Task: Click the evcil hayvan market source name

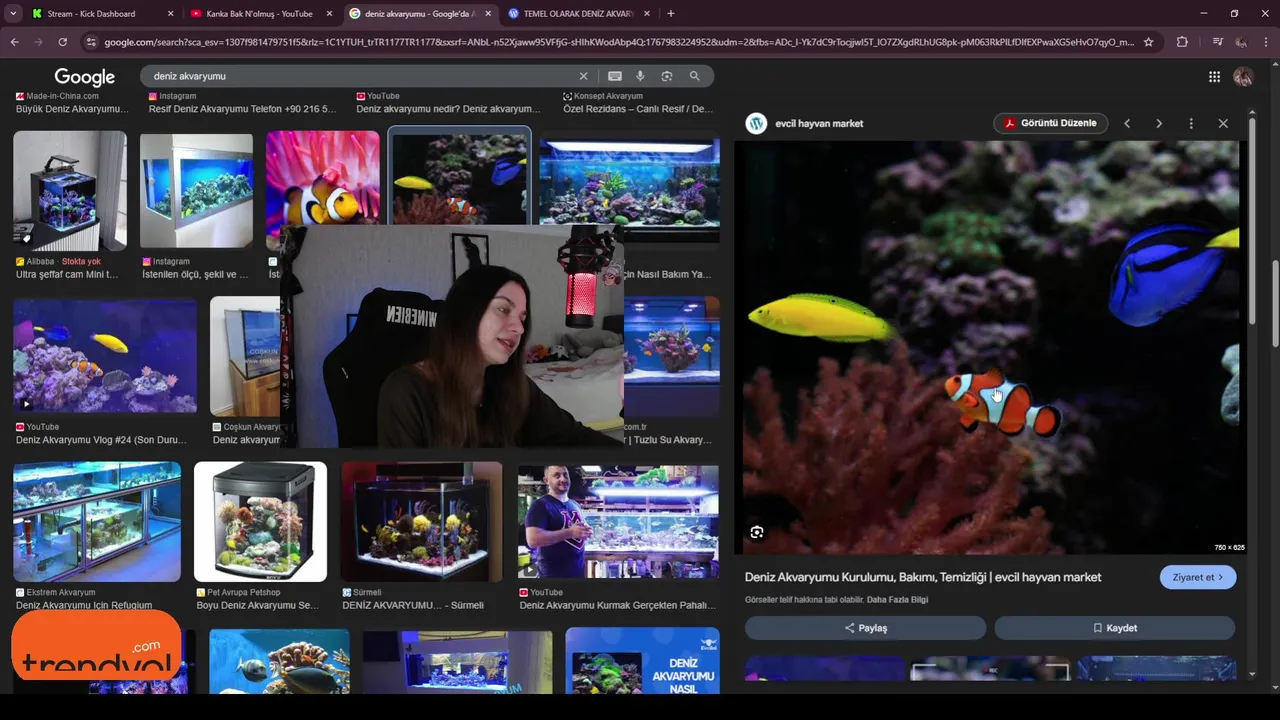Action: 819,123
